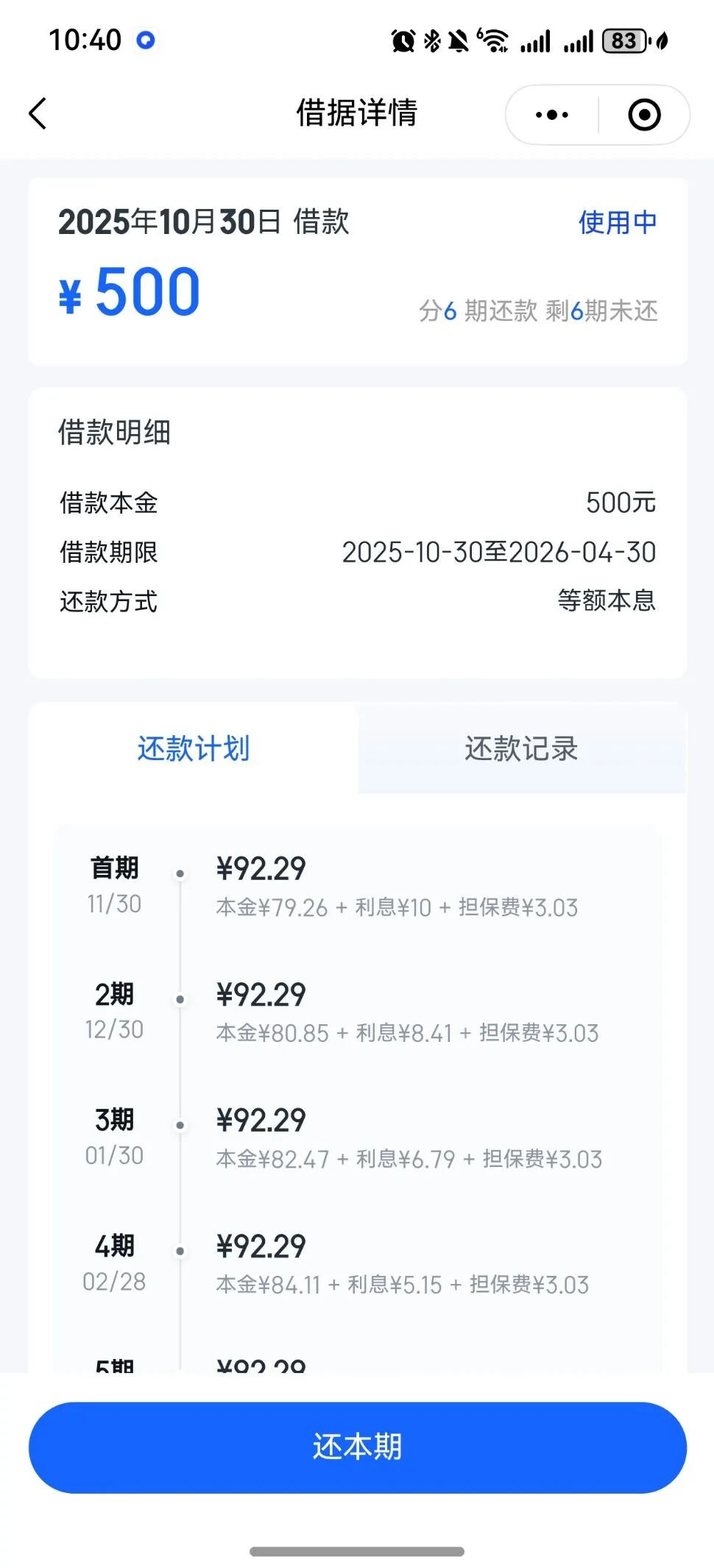Open the three-dot more menu
714x1568 pixels.
tap(552, 115)
